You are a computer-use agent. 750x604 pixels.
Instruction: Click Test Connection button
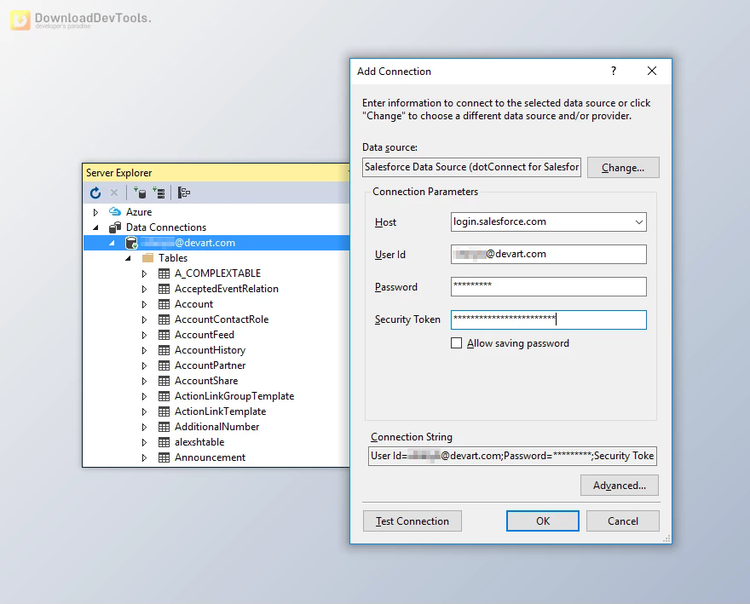(x=412, y=521)
